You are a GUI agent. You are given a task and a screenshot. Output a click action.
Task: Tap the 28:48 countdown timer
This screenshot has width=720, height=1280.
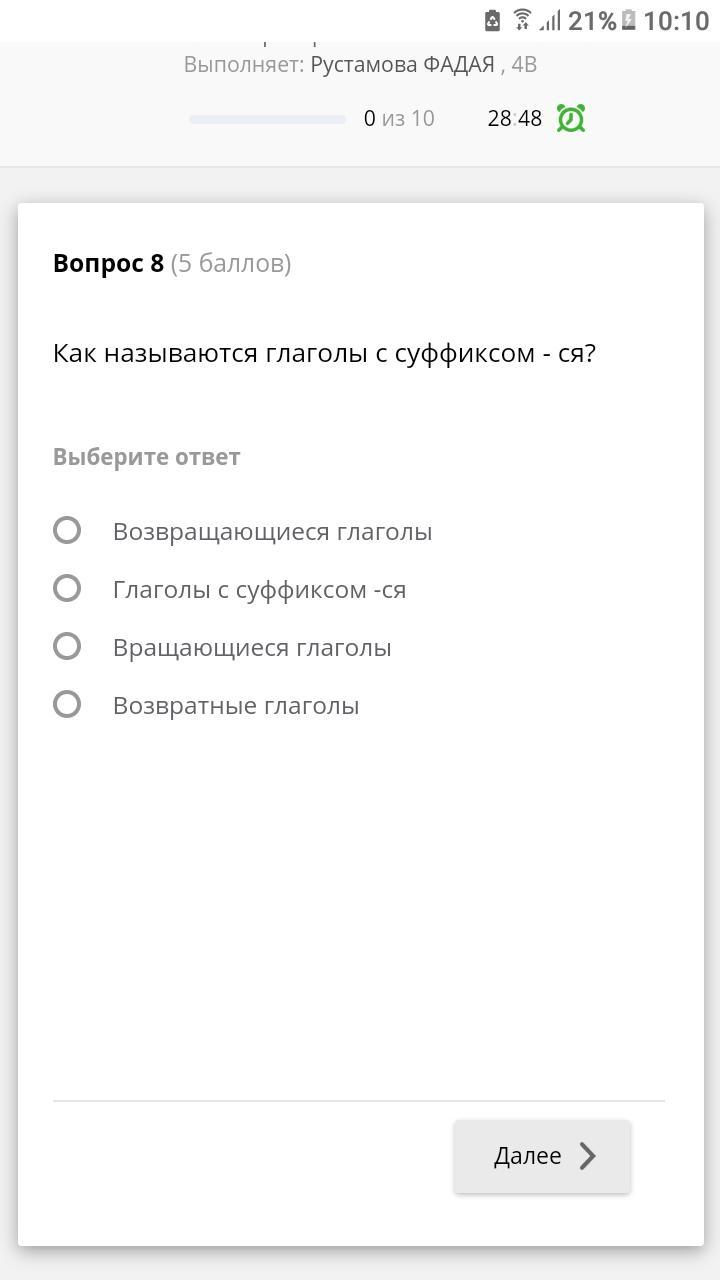coord(514,119)
